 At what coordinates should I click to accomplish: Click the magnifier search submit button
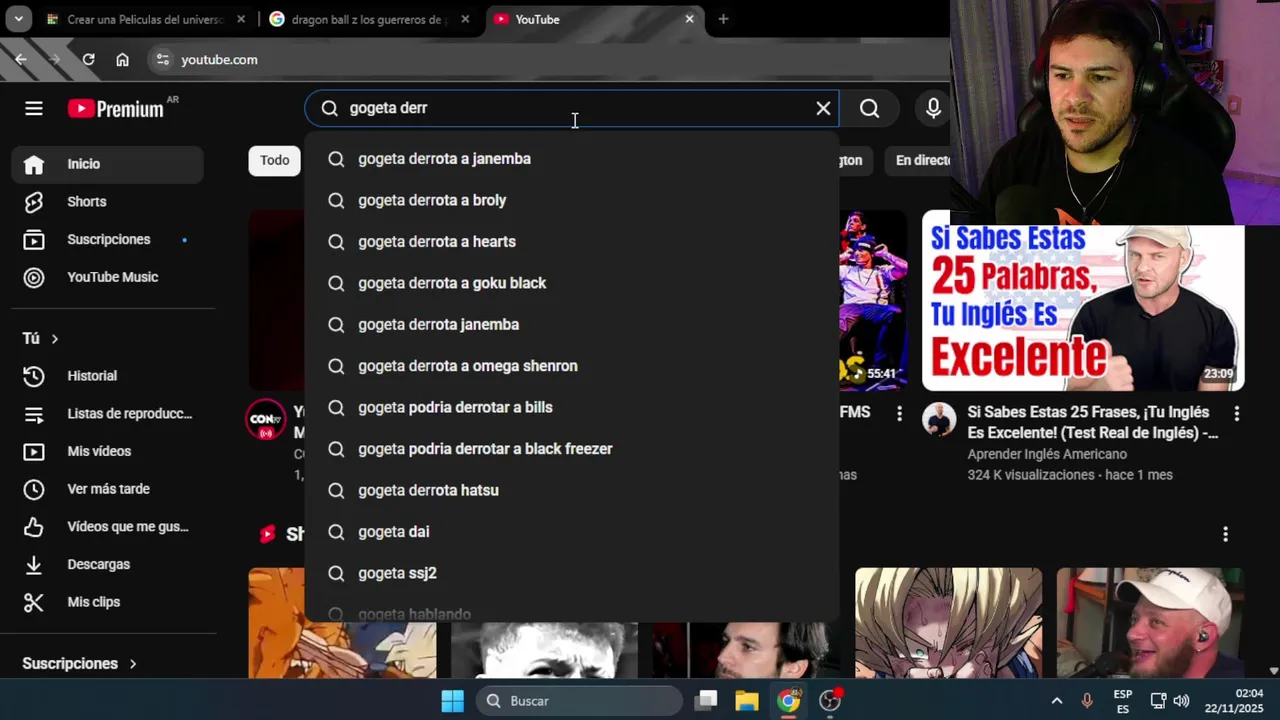click(x=870, y=108)
